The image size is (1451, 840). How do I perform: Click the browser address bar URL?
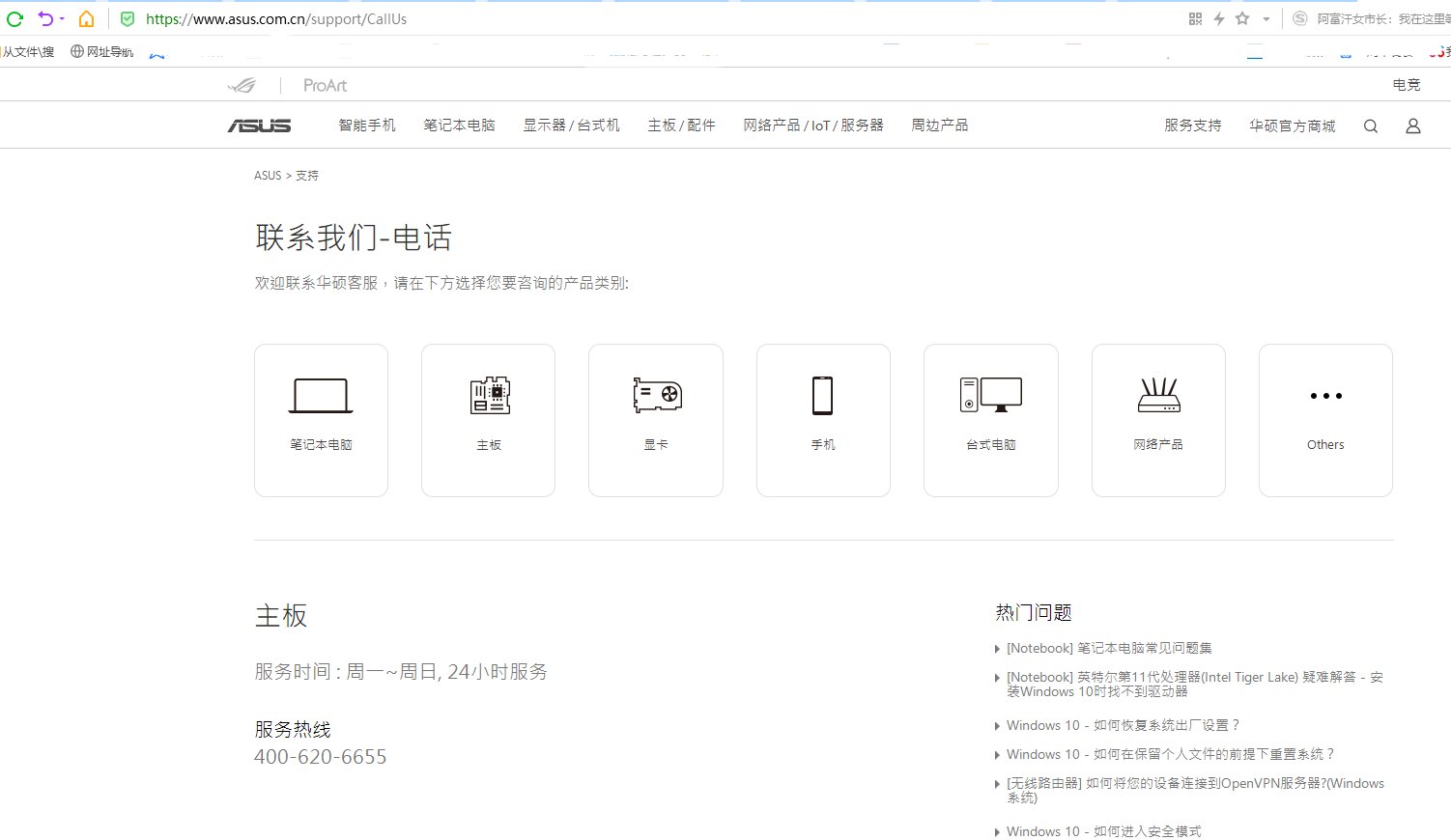click(276, 19)
